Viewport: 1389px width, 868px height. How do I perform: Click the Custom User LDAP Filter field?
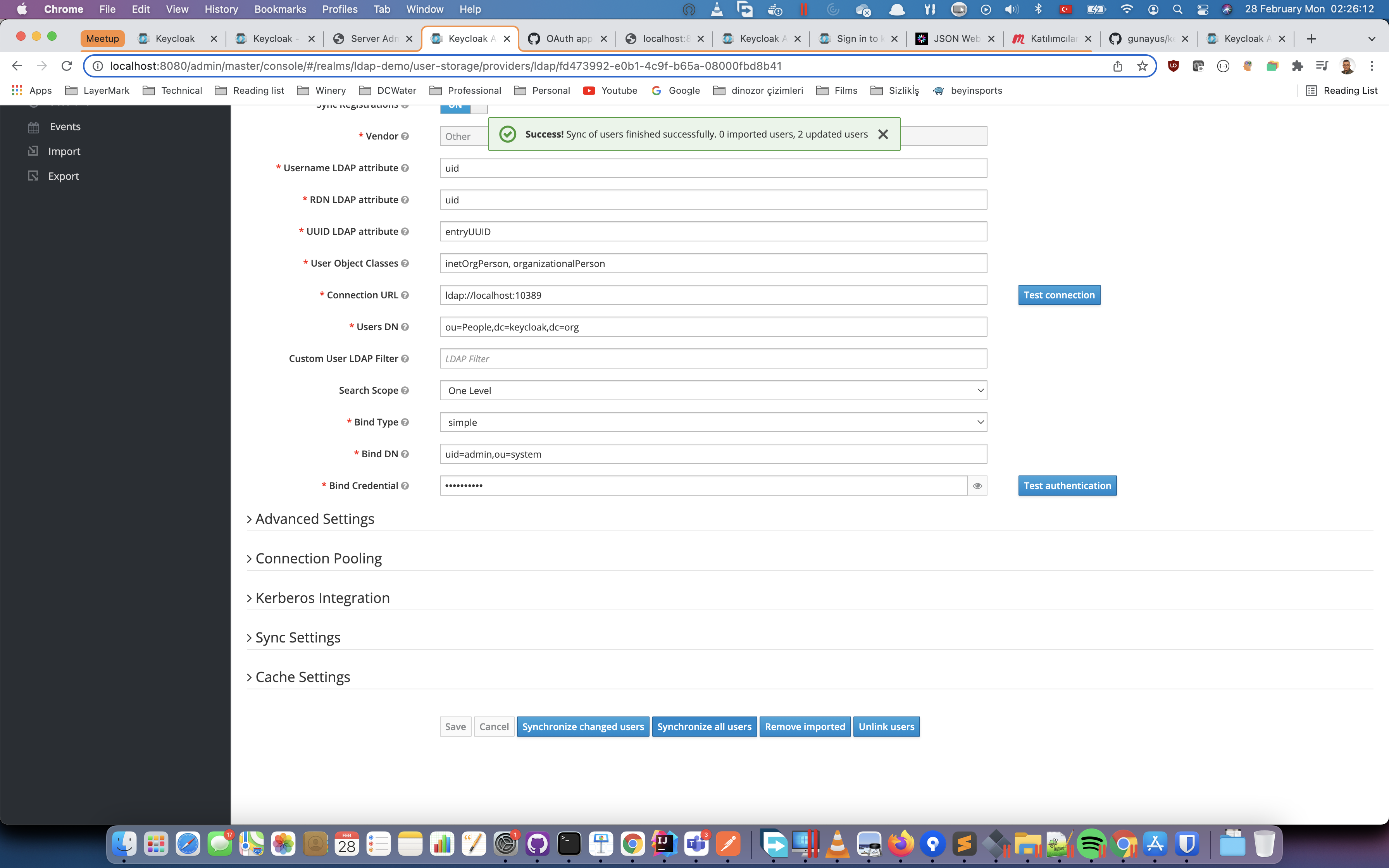coord(713,359)
